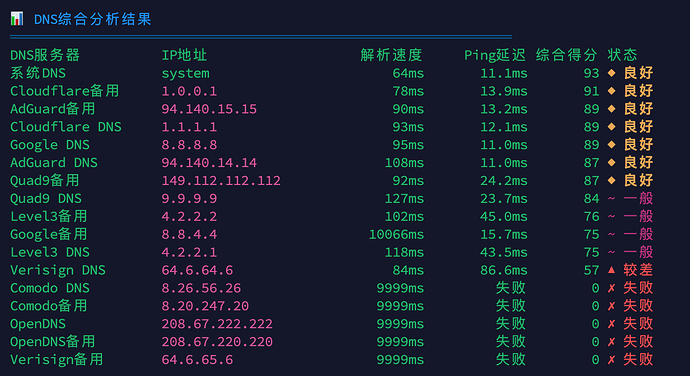690x376 pixels.
Task: Select the Google DNS server name
Action: [x=50, y=145]
